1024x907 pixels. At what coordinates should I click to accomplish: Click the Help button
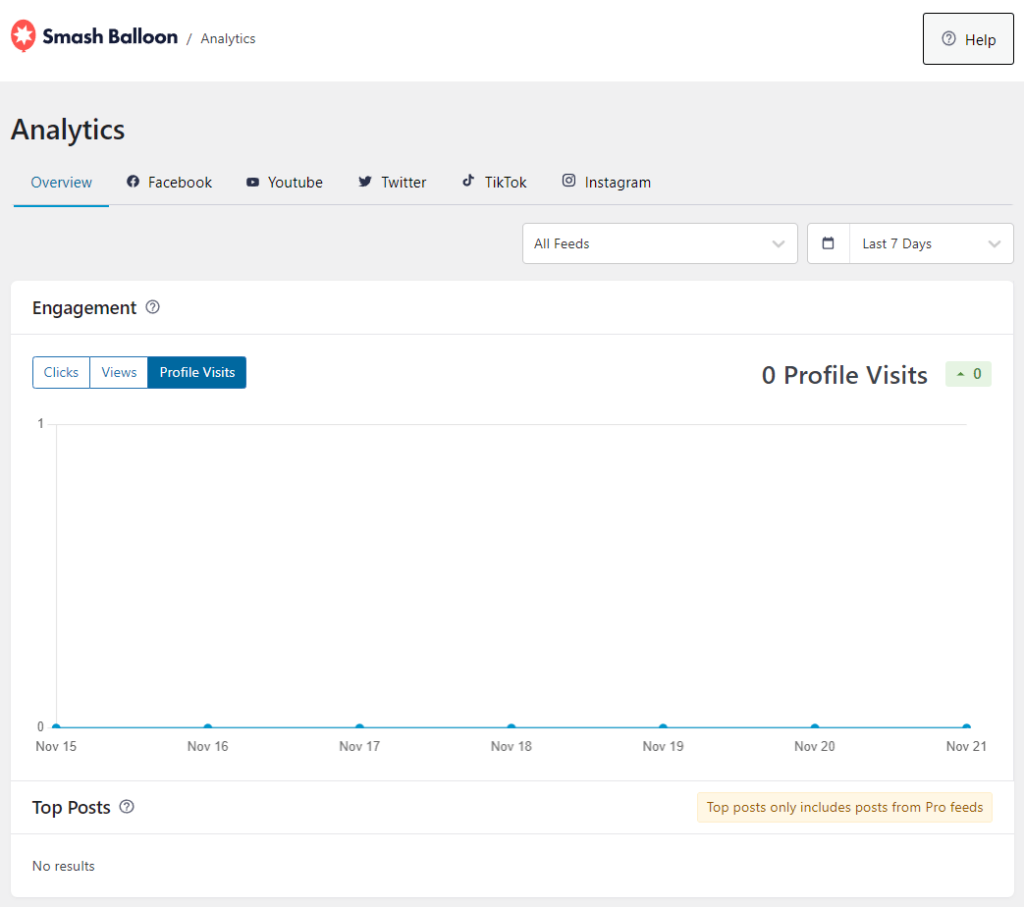968,40
